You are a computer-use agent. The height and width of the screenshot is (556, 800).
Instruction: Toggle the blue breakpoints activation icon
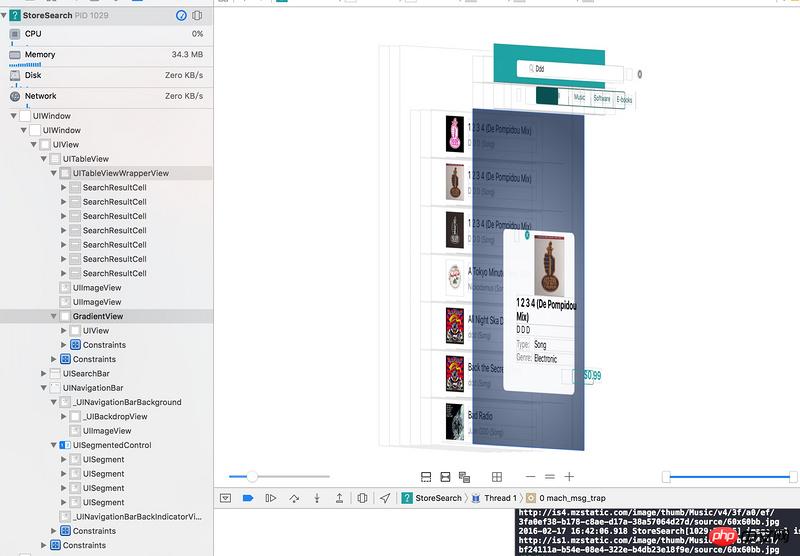pos(248,498)
